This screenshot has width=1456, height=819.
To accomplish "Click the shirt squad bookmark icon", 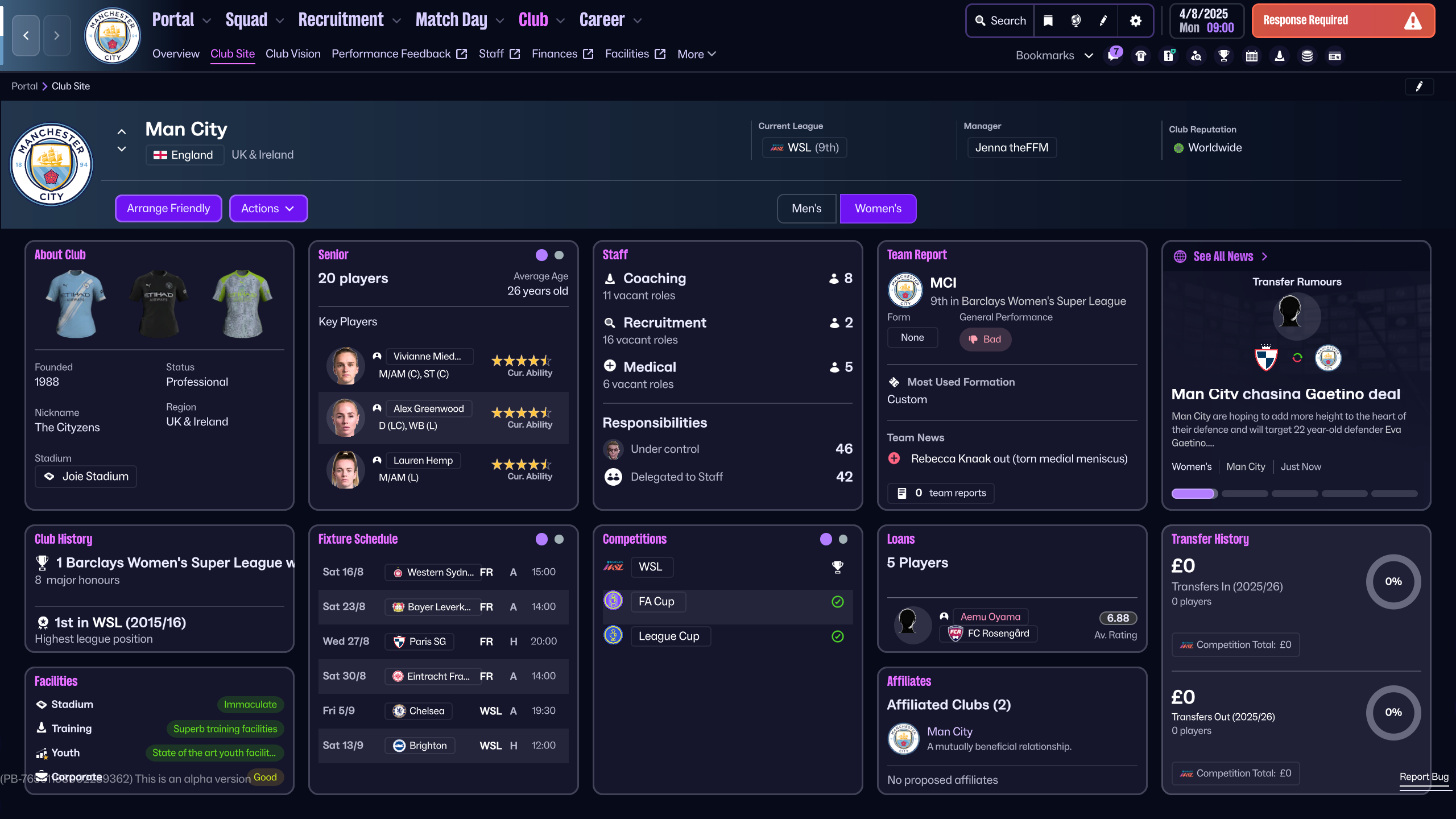I will 1141,56.
